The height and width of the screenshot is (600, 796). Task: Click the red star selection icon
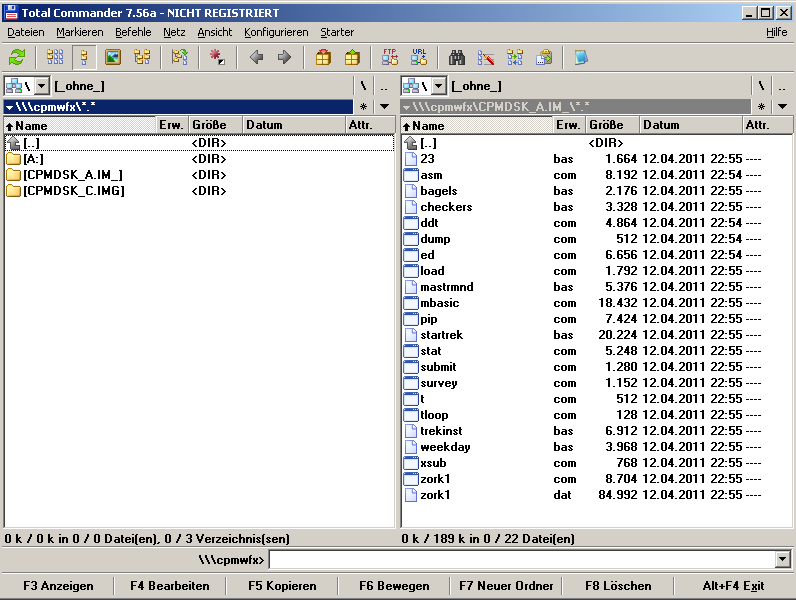pos(217,57)
